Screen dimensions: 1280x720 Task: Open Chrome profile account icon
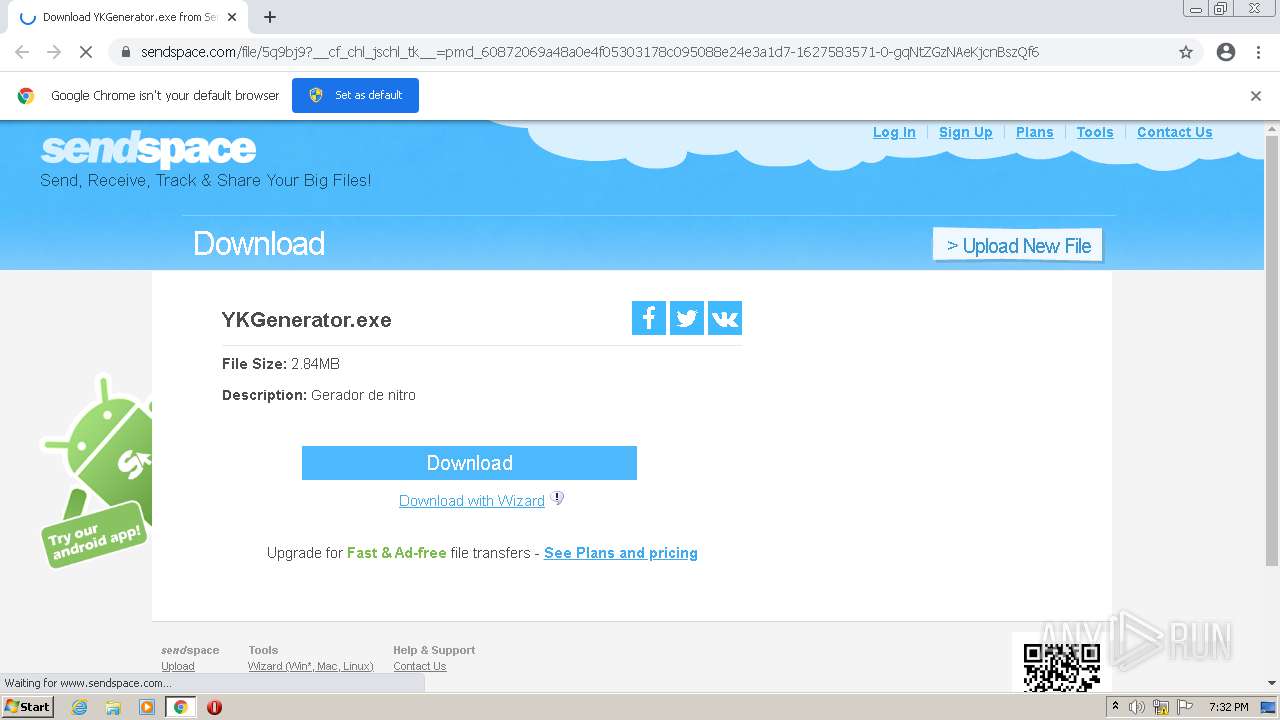tap(1226, 52)
